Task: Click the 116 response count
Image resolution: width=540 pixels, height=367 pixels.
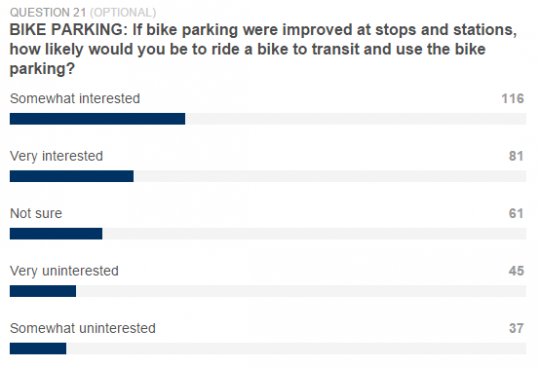Action: click(512, 98)
